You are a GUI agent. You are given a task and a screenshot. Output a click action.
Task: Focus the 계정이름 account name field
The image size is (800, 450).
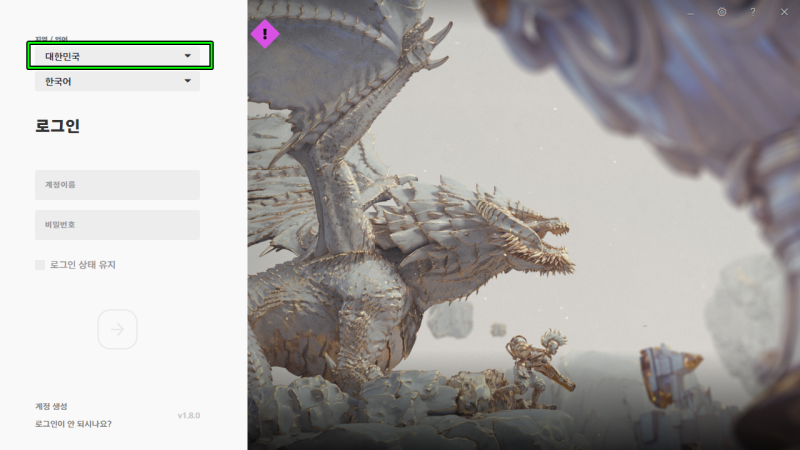(117, 185)
